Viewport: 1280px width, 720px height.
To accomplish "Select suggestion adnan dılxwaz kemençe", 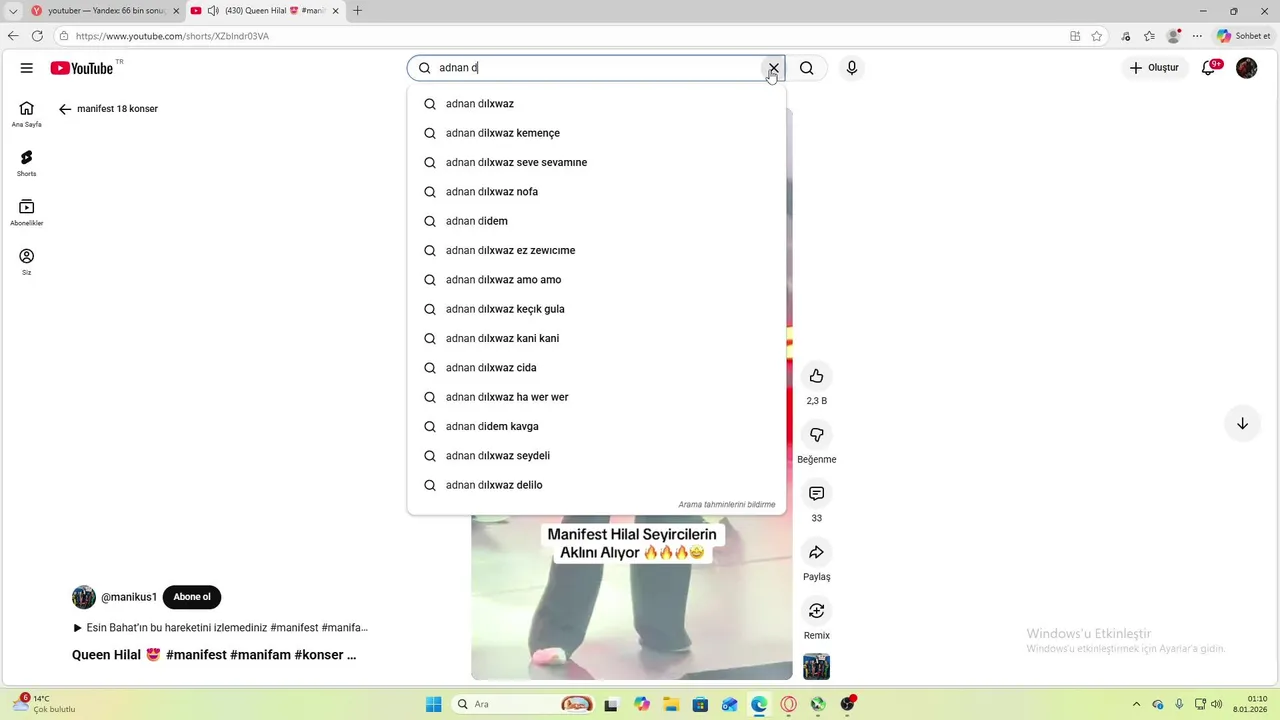I will pyautogui.click(x=596, y=133).
